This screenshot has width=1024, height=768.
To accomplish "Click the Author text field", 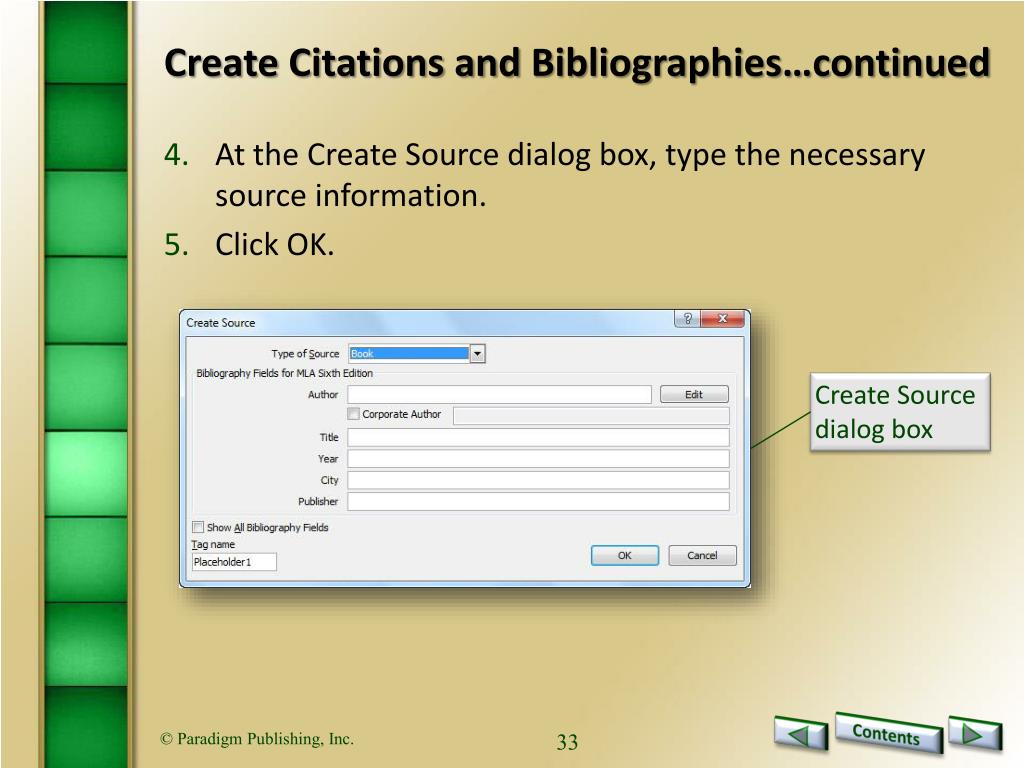I will tap(499, 394).
